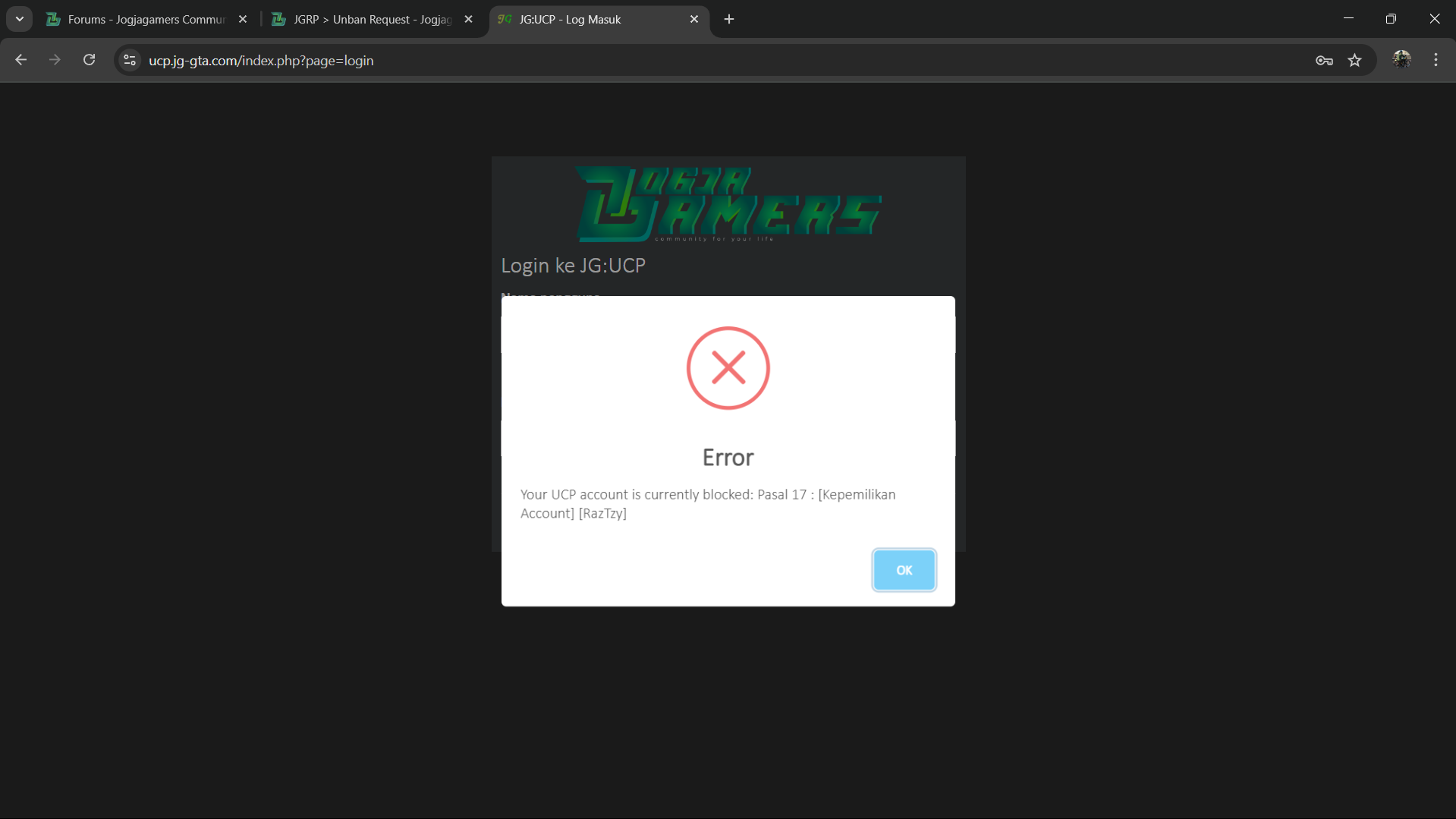Click the blocked account error message

[x=708, y=504]
